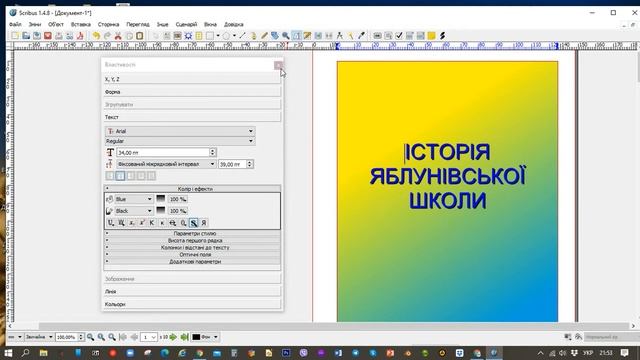Zoom in with bottom bar magnifier plus

click(x=112, y=337)
